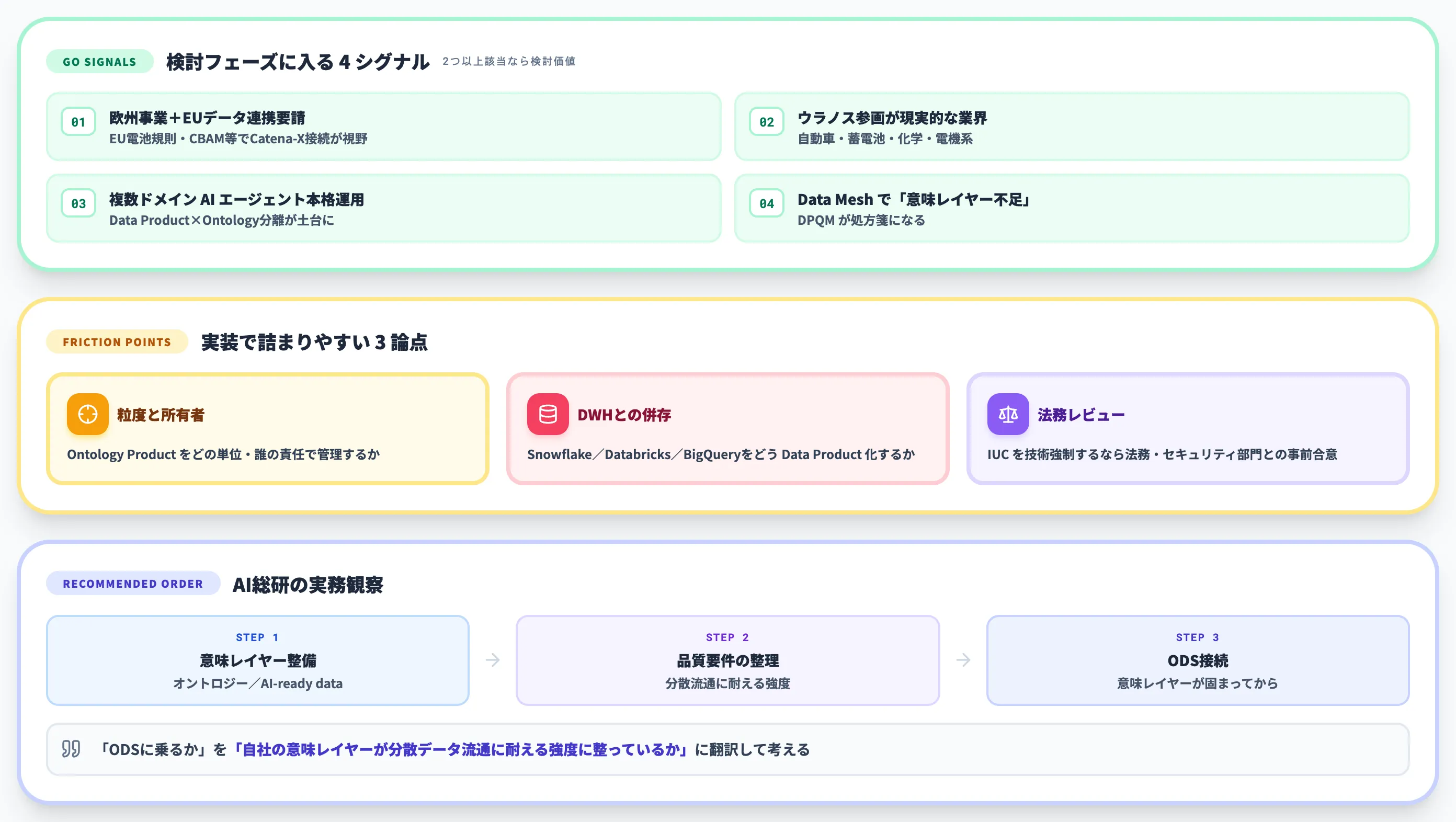Select the 欧州事業＋EUデータ連携要請 card title
This screenshot has width=1456, height=822.
tap(207, 118)
